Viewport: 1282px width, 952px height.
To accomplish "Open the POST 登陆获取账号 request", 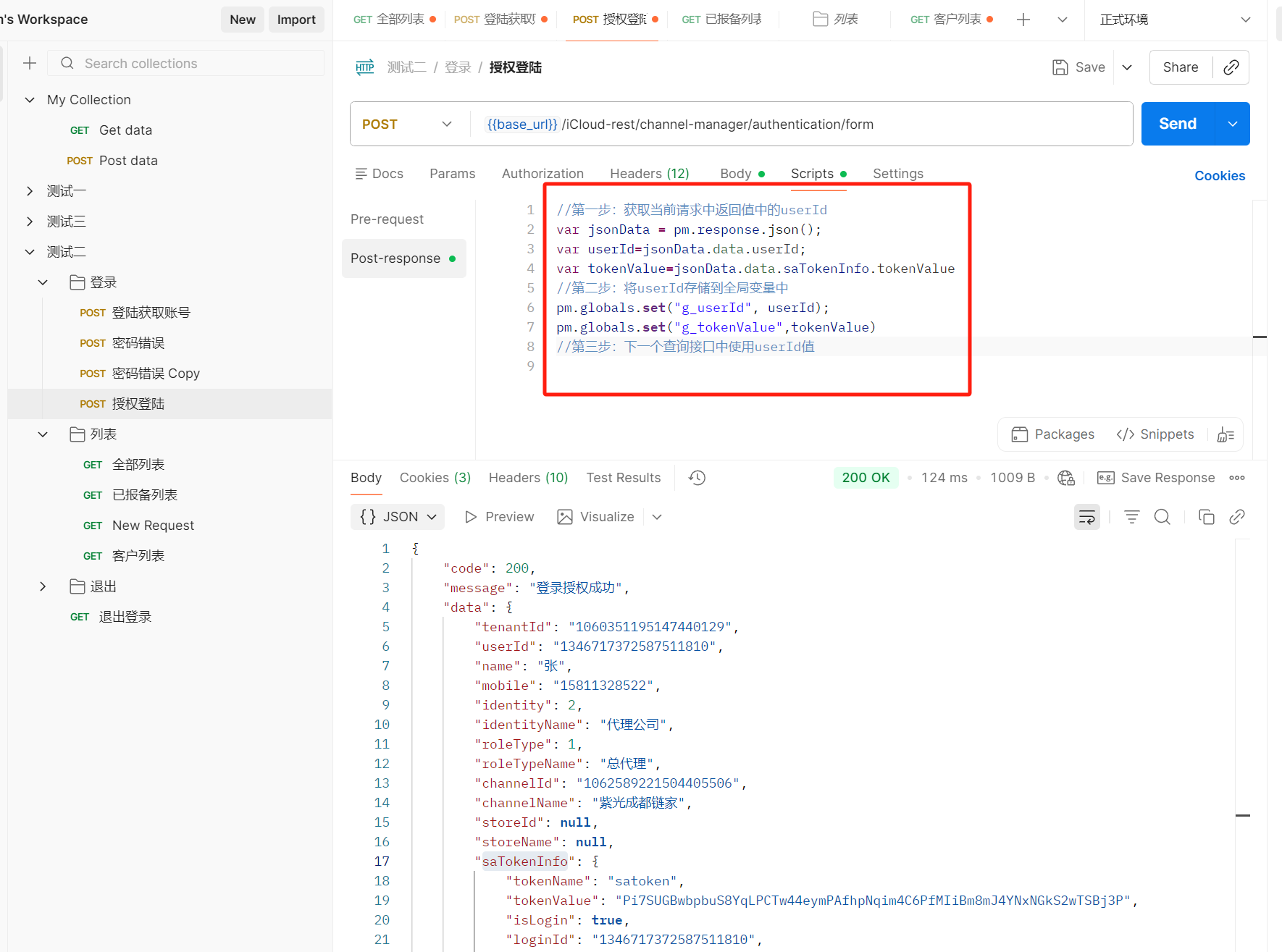I will [x=135, y=313].
